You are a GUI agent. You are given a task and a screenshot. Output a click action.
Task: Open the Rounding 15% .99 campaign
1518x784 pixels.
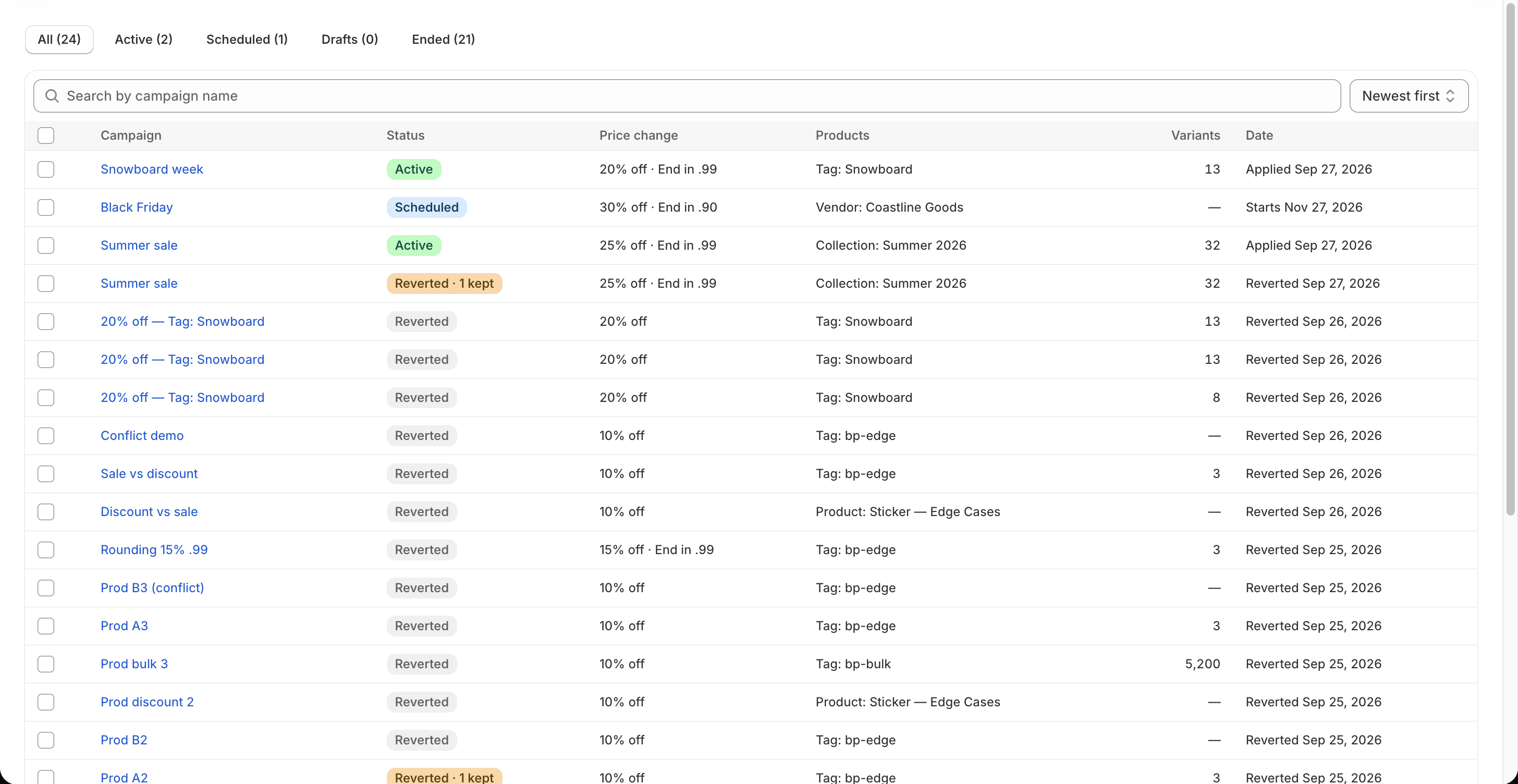point(154,550)
